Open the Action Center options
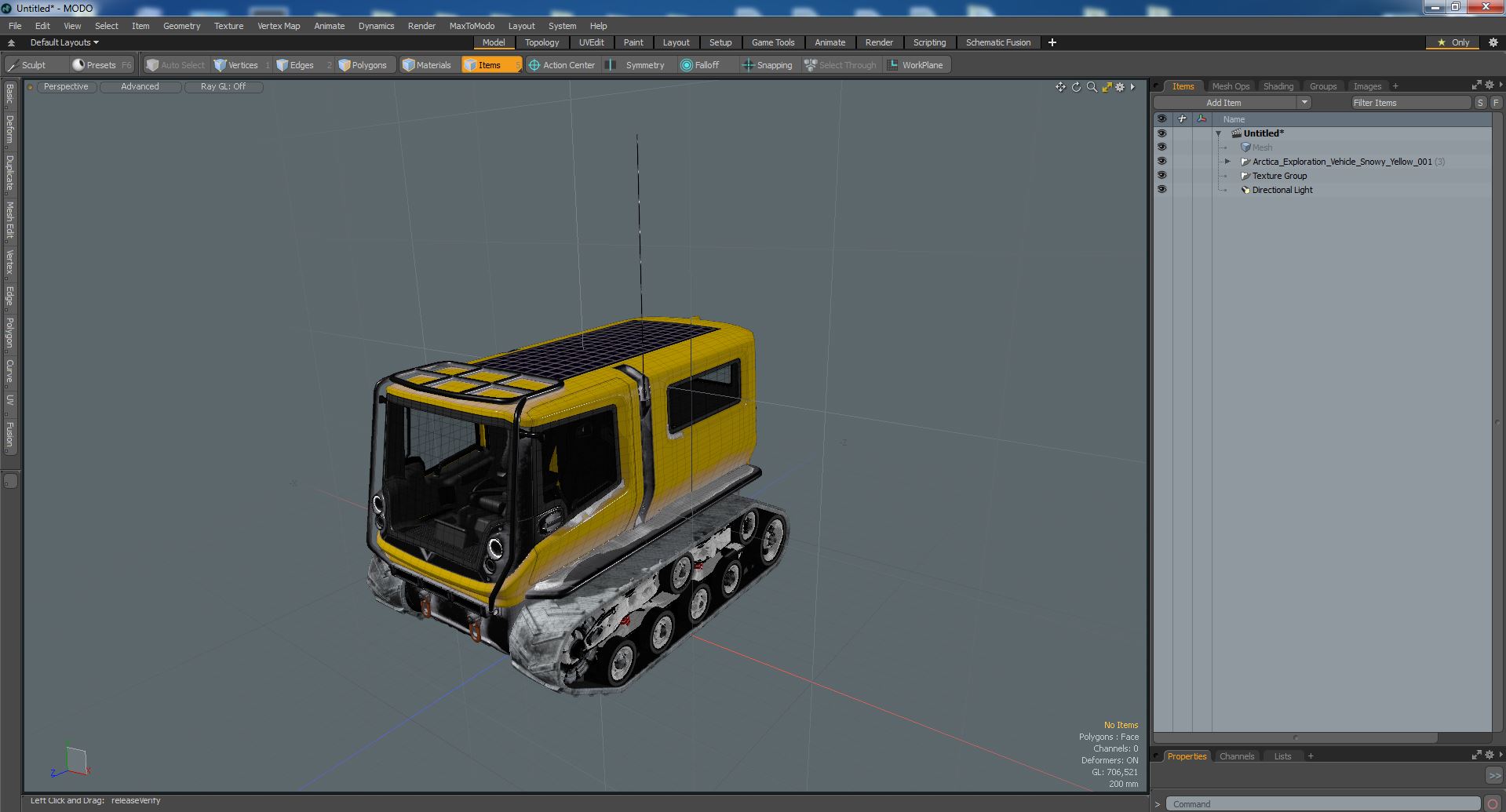This screenshot has height=812, width=1506. click(x=563, y=65)
